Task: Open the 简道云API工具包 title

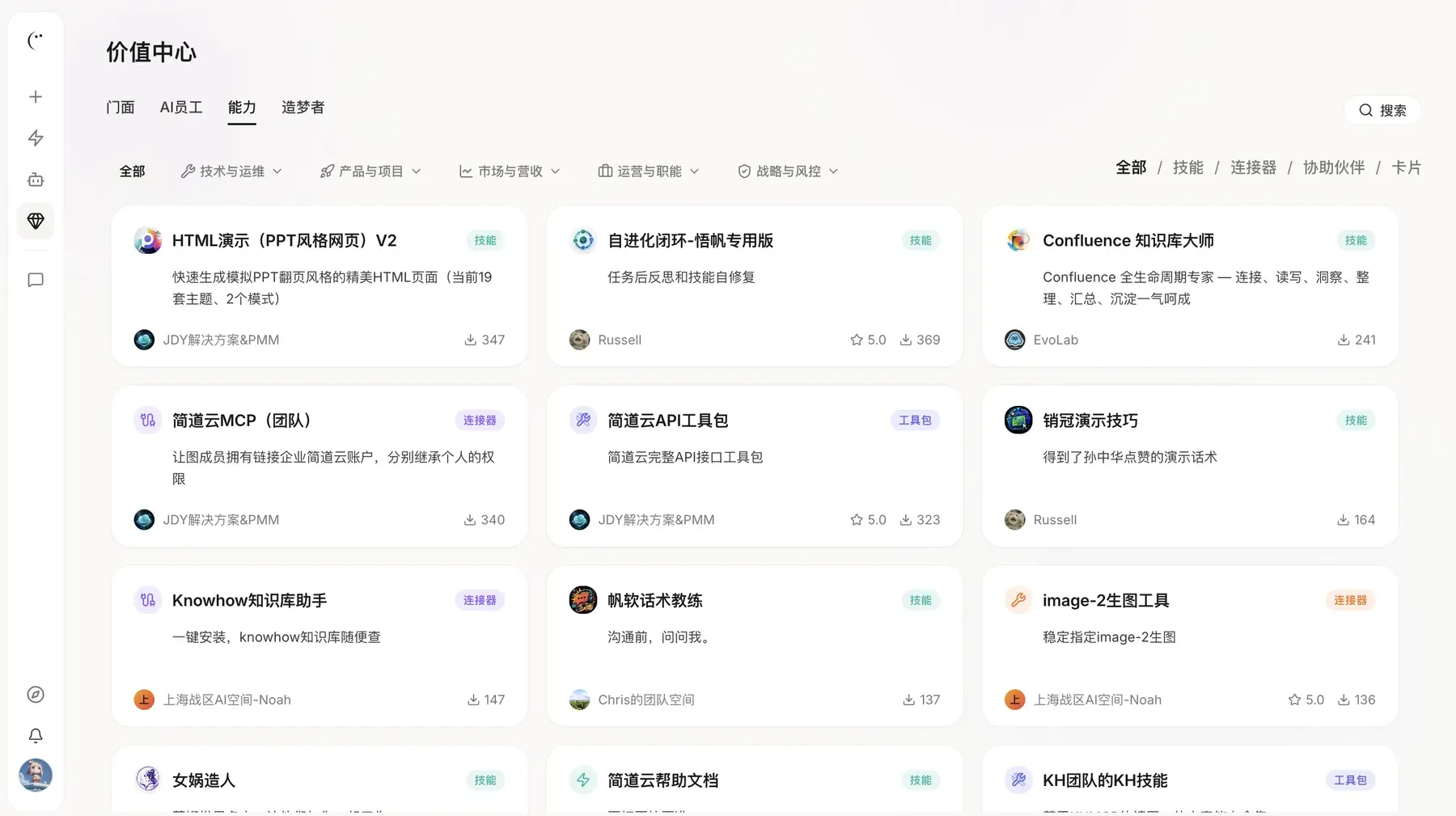Action: coord(668,421)
